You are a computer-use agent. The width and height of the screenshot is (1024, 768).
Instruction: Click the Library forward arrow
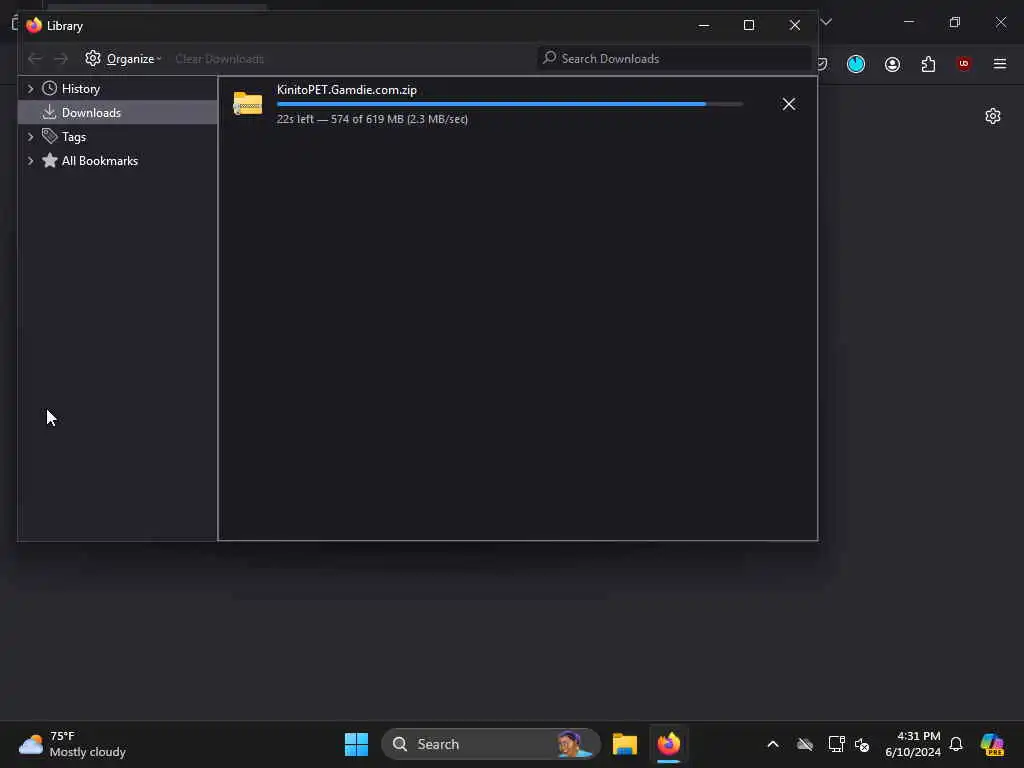pos(61,59)
